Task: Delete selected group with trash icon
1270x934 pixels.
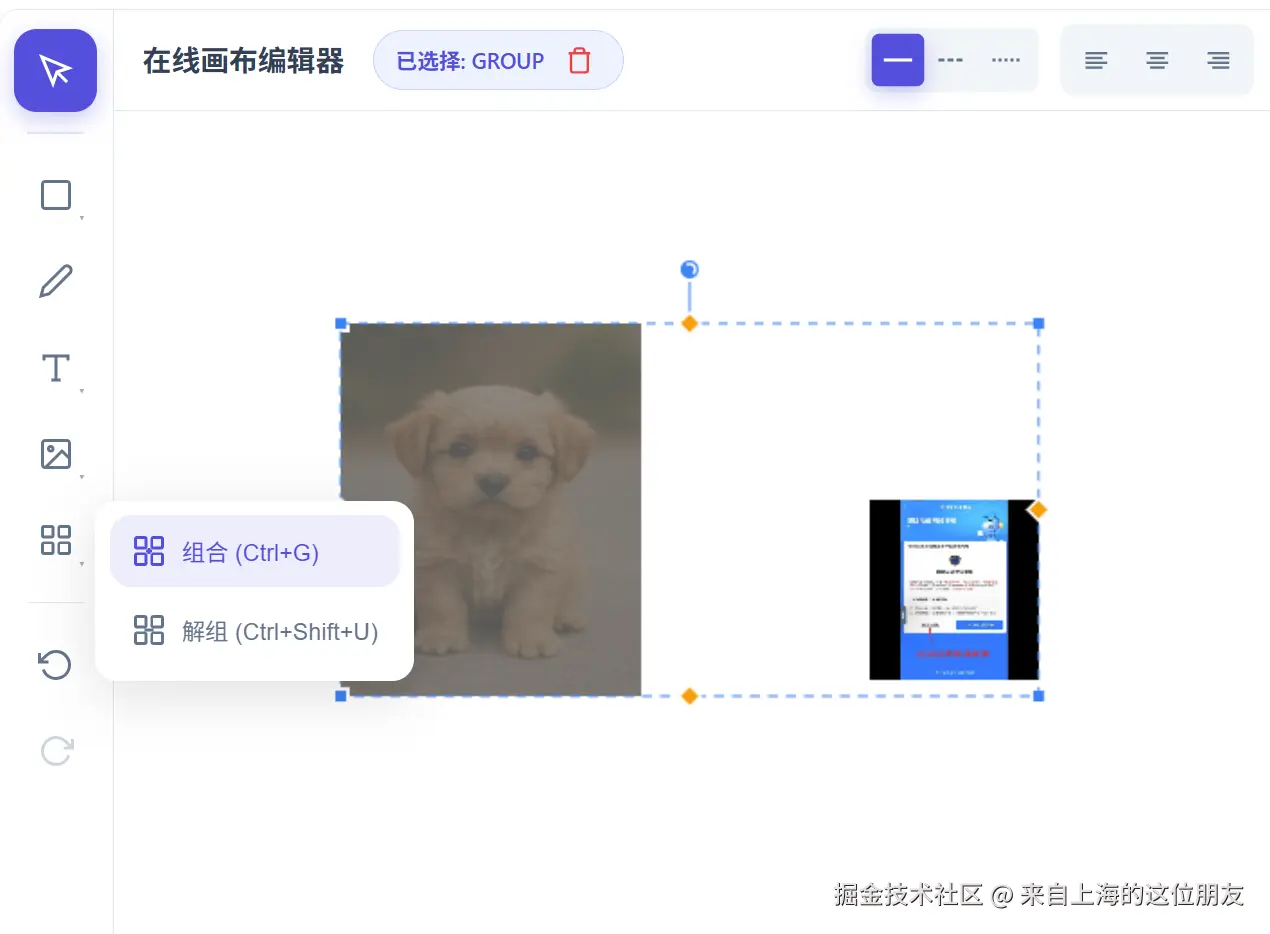Action: [x=579, y=61]
